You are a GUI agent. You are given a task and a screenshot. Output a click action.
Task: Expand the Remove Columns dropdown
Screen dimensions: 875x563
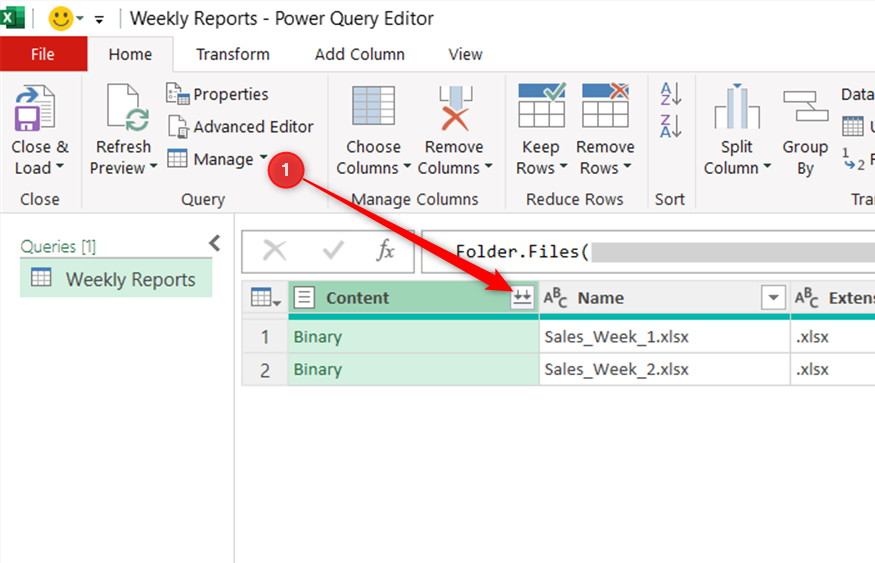488,167
